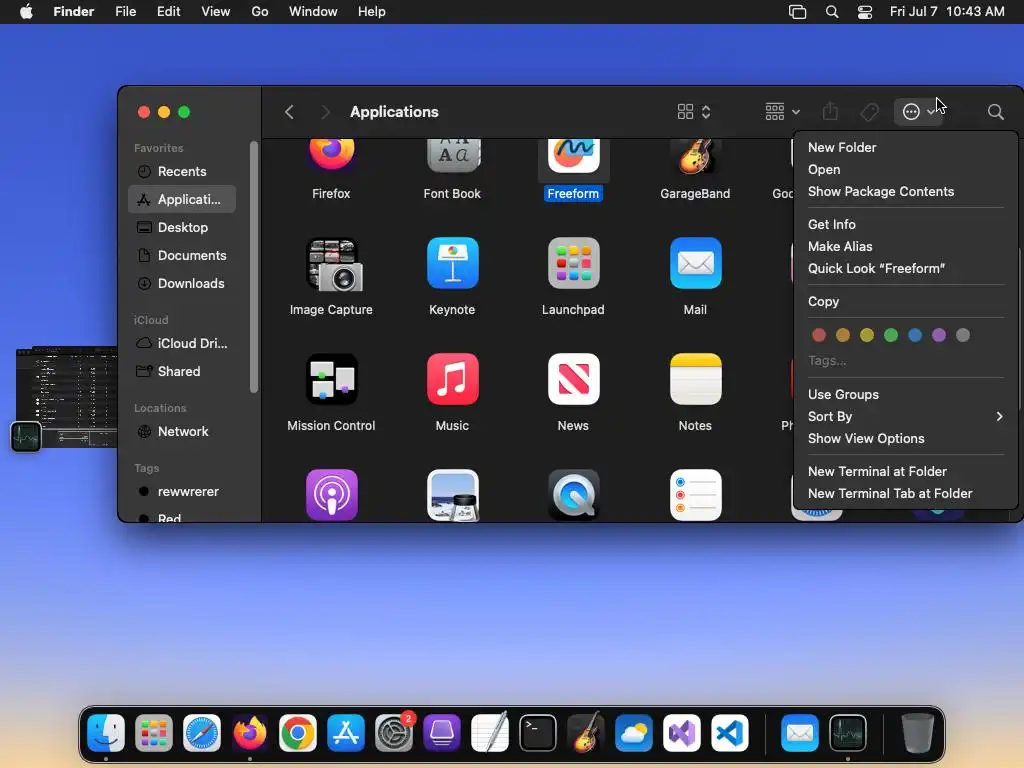
Task: Open Recents in the sidebar
Action: pyautogui.click(x=182, y=172)
